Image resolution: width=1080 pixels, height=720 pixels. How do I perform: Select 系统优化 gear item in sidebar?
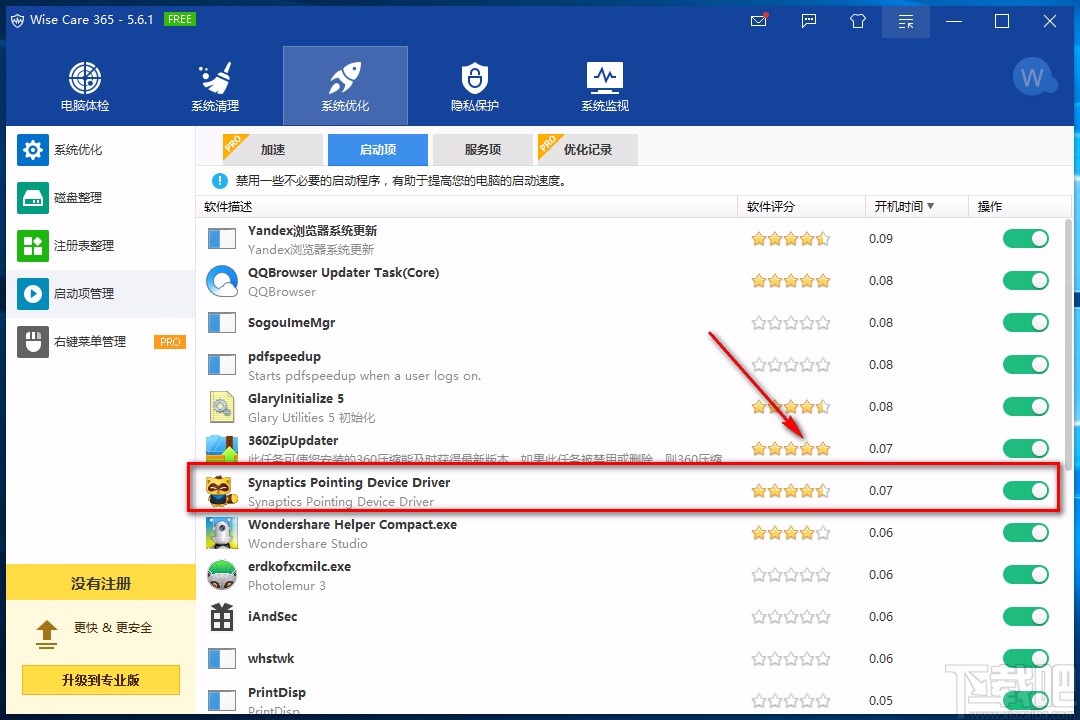(x=101, y=150)
